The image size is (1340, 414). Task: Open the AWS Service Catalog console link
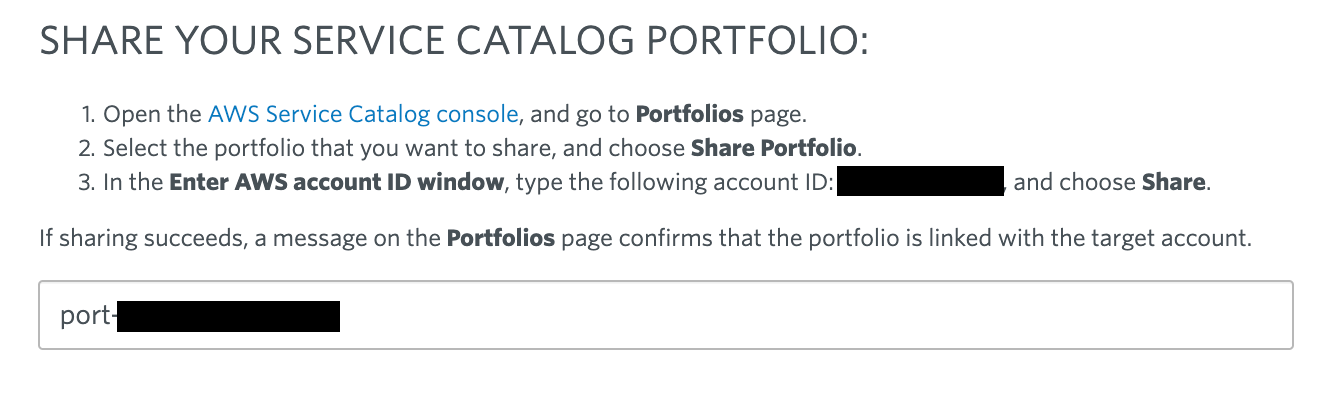[x=363, y=114]
